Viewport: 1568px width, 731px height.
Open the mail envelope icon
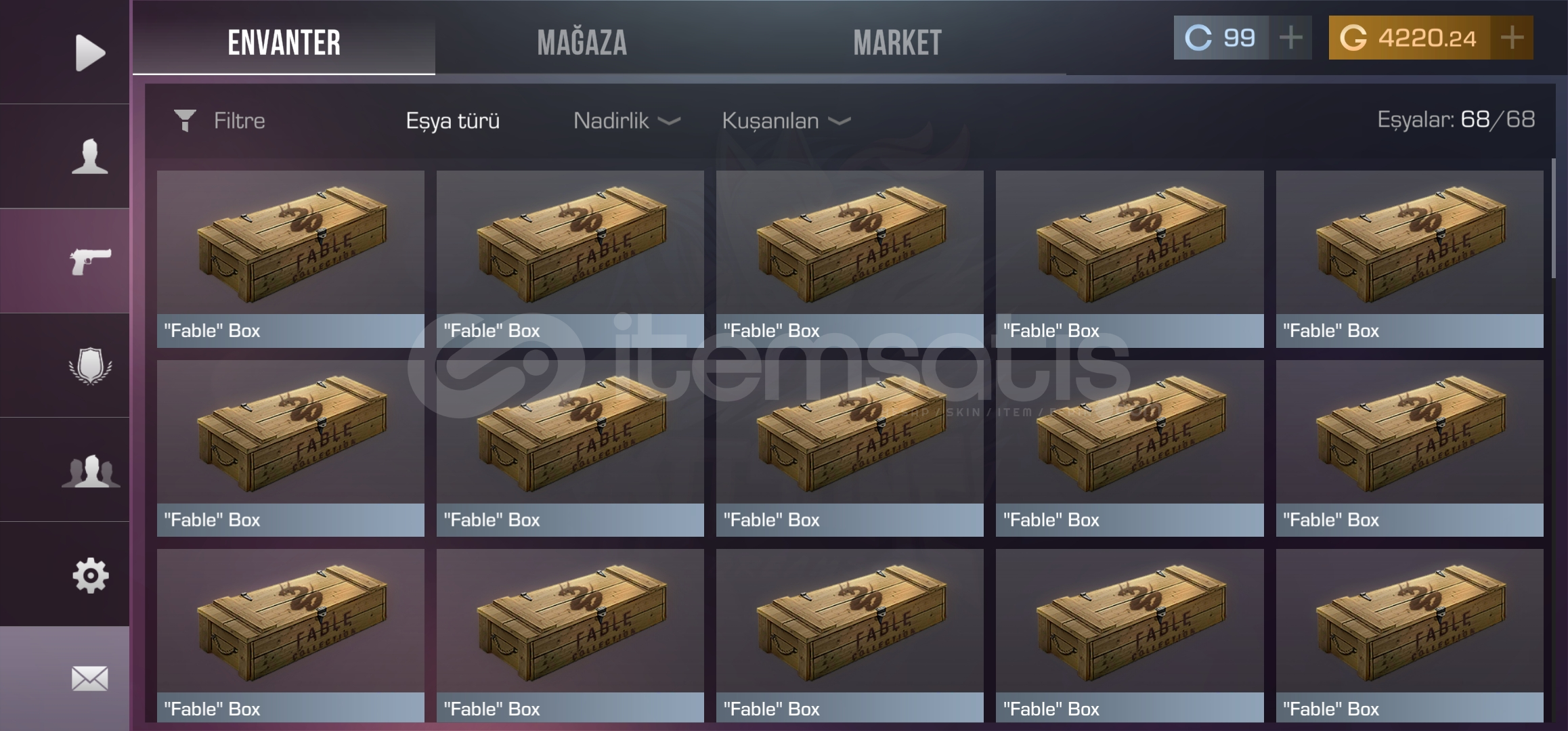[90, 678]
